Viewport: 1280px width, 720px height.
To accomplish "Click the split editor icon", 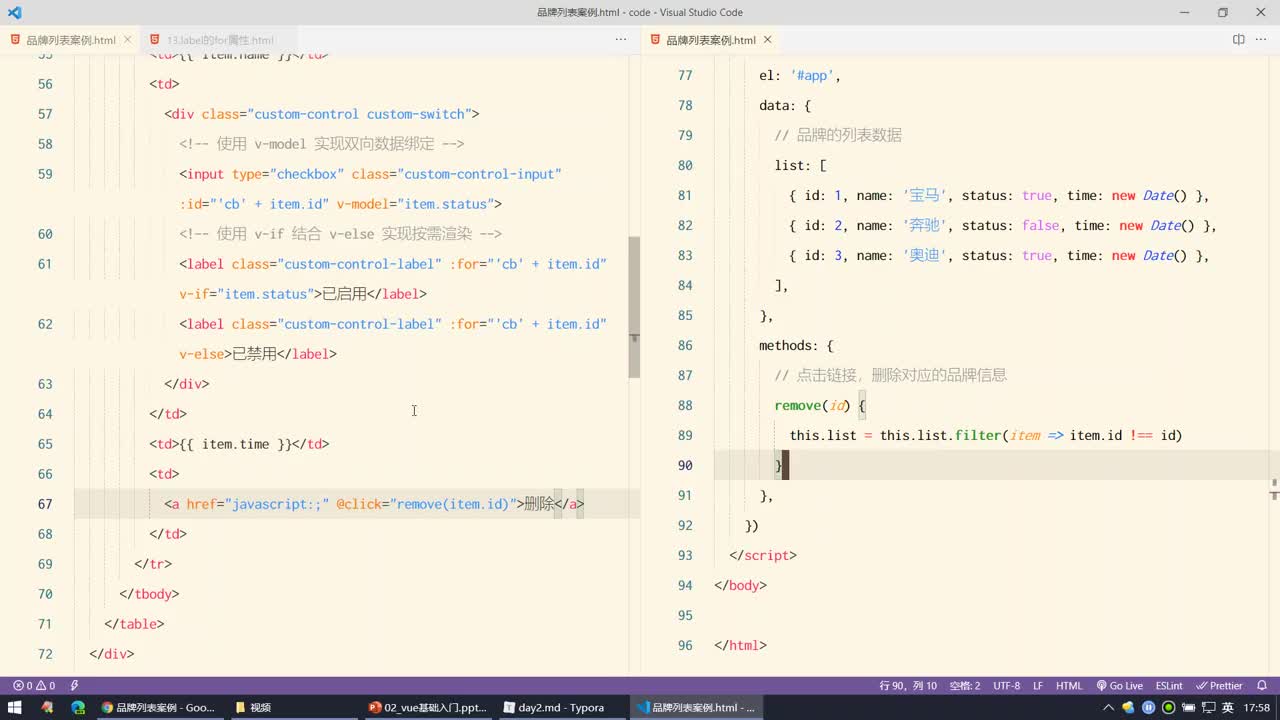I will (x=1238, y=40).
